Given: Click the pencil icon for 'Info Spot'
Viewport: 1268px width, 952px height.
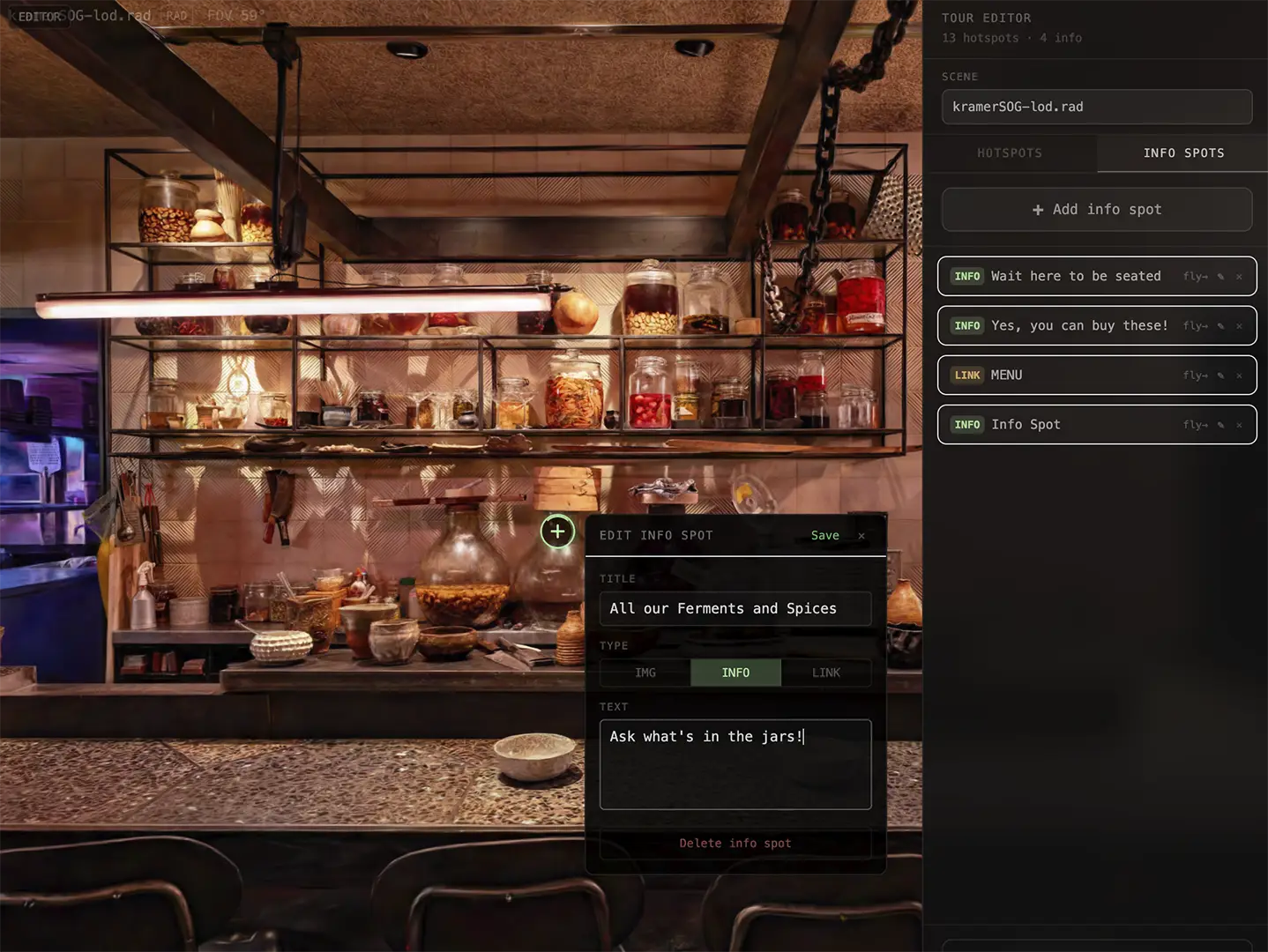Looking at the screenshot, I should coord(1221,425).
